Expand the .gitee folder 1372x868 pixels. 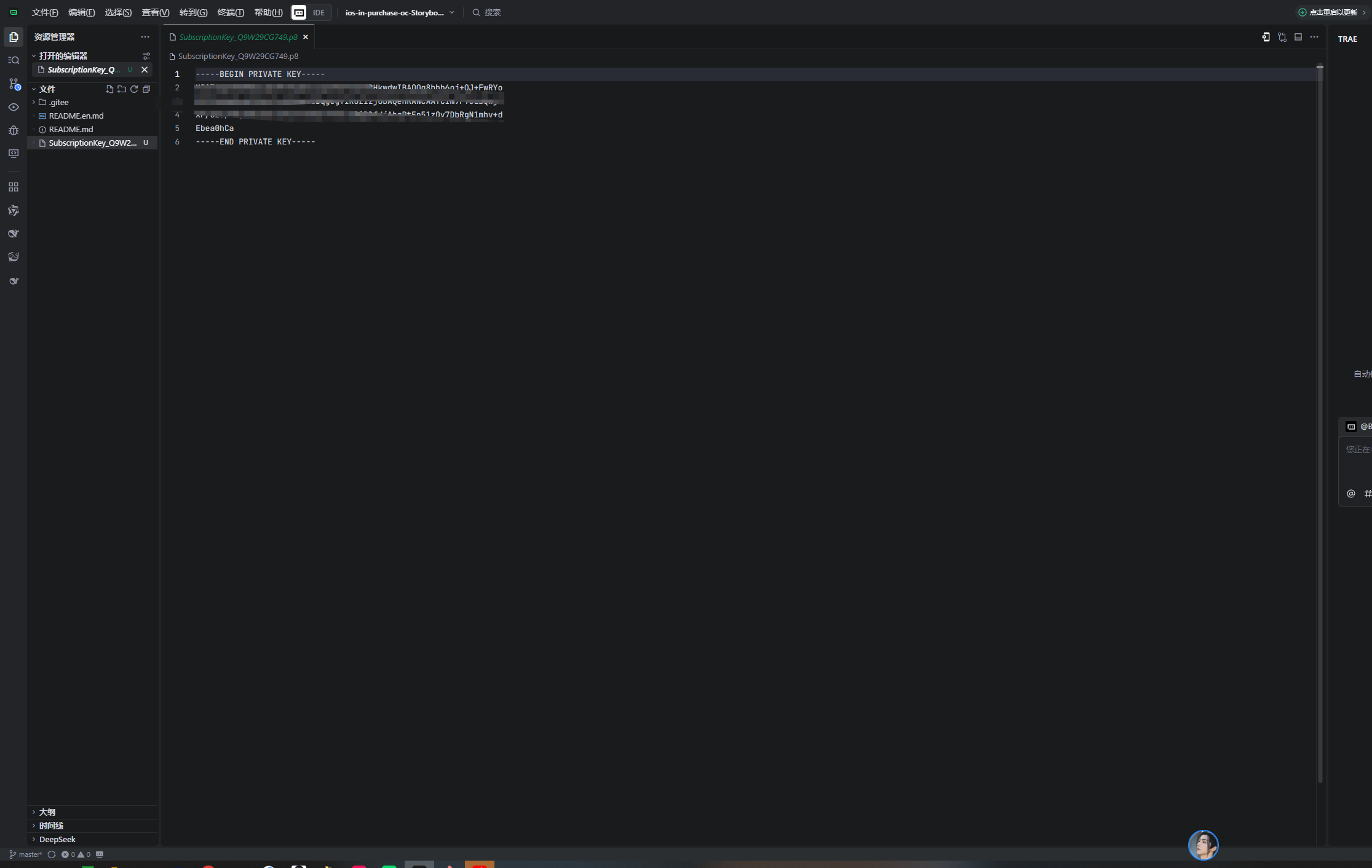(58, 102)
